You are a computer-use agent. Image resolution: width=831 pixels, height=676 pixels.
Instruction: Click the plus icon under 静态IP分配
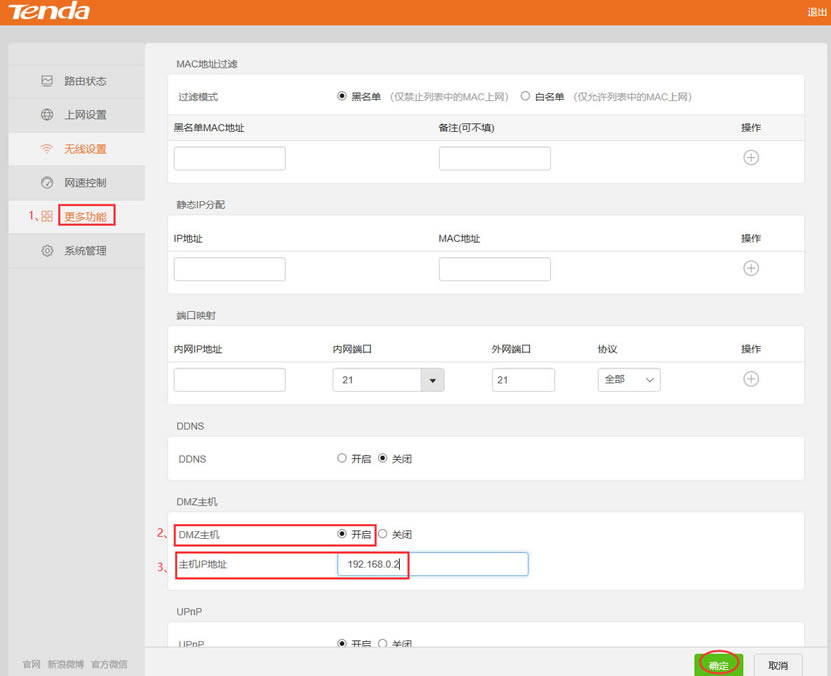click(x=751, y=268)
